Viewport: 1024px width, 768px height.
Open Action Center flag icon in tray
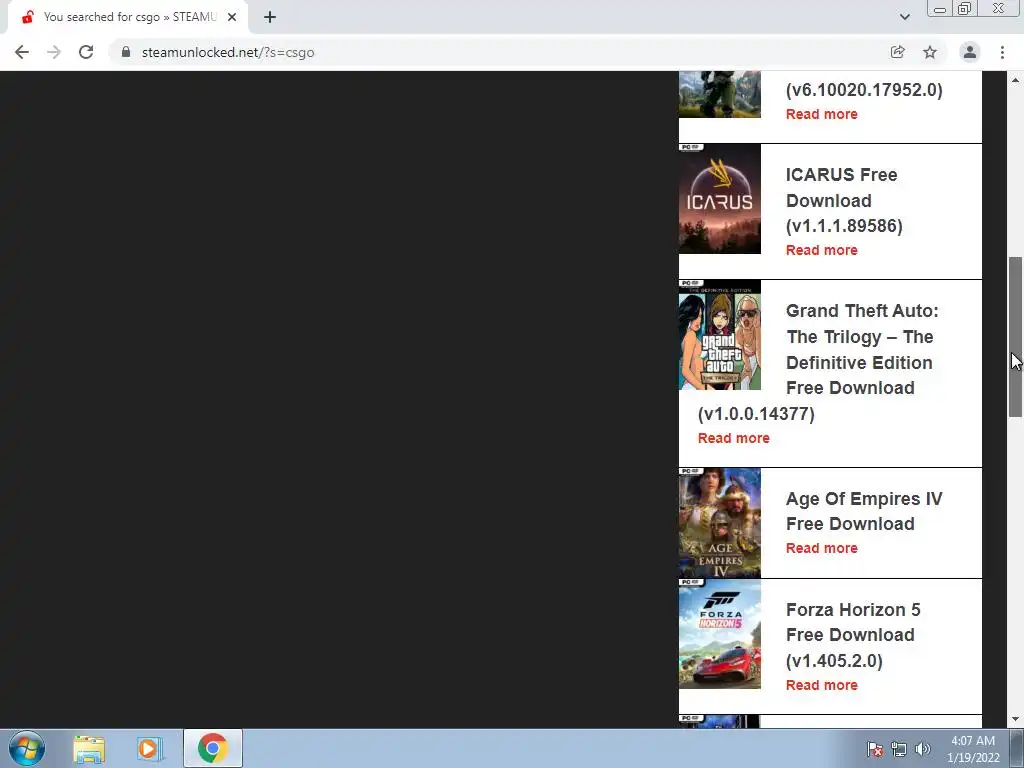pyautogui.click(x=875, y=749)
